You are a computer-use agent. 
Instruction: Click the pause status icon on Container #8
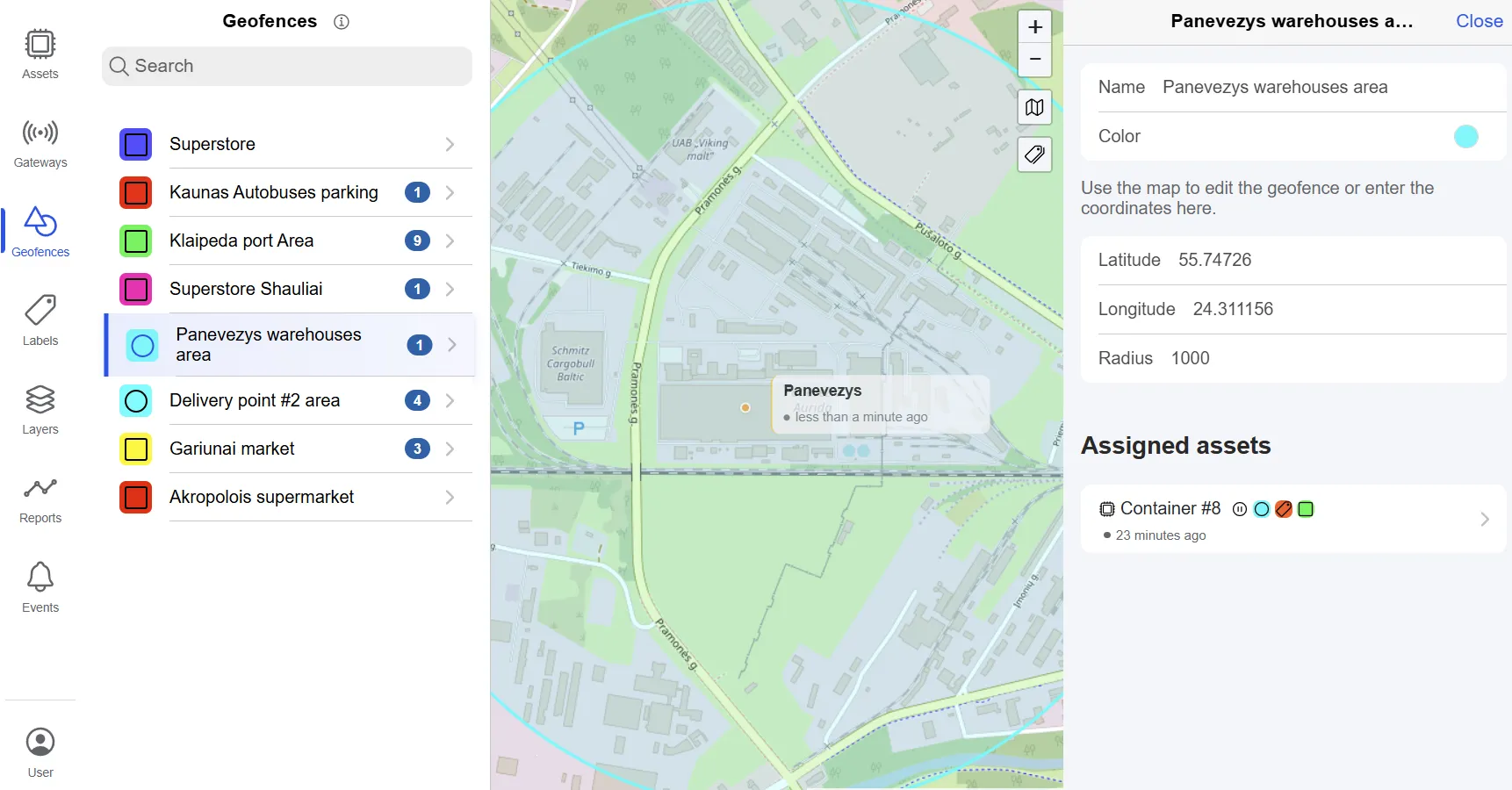coord(1240,509)
